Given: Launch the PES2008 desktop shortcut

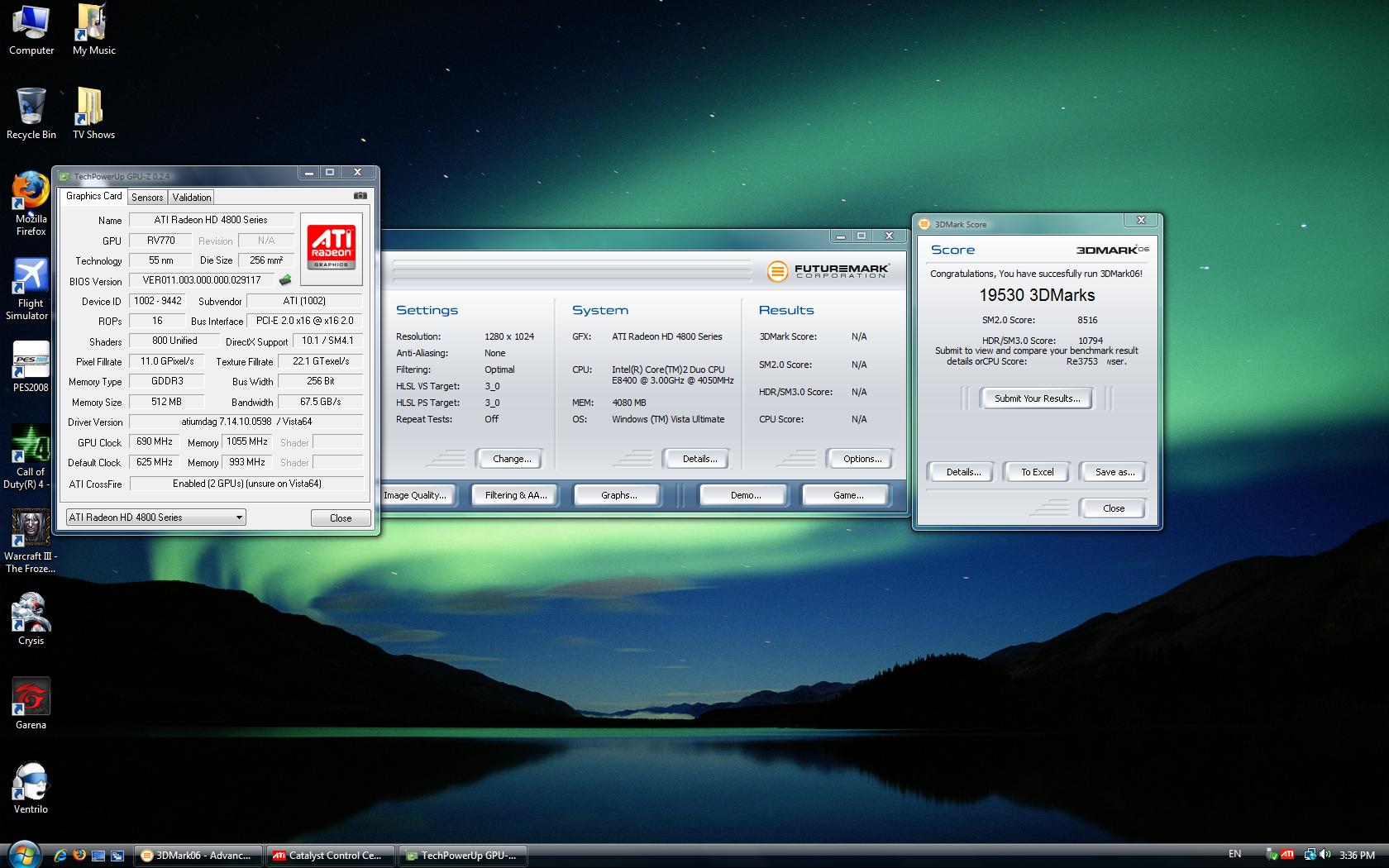Looking at the screenshot, I should [x=31, y=367].
